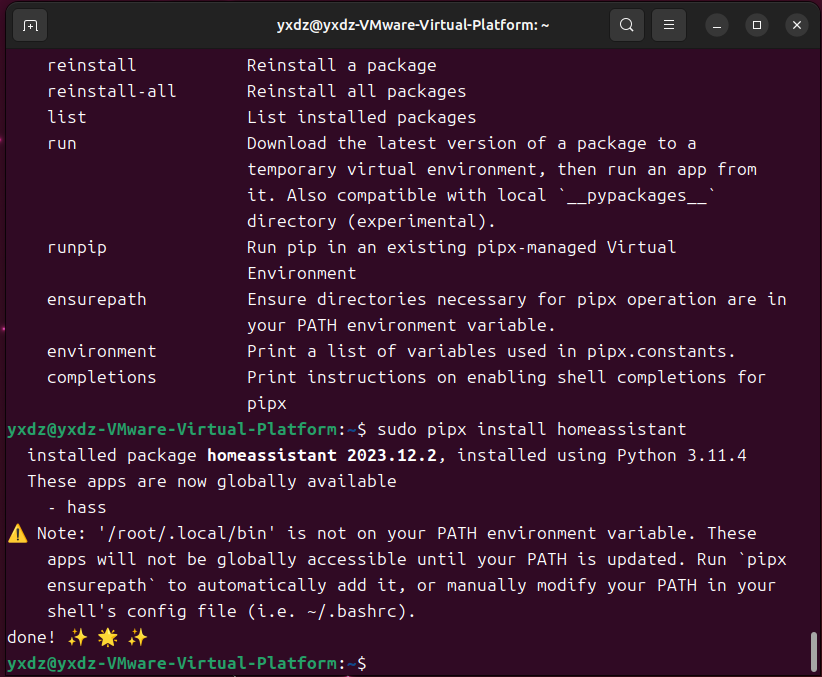
Task: Click 'directory (experimental).' text
Action: [371, 221]
